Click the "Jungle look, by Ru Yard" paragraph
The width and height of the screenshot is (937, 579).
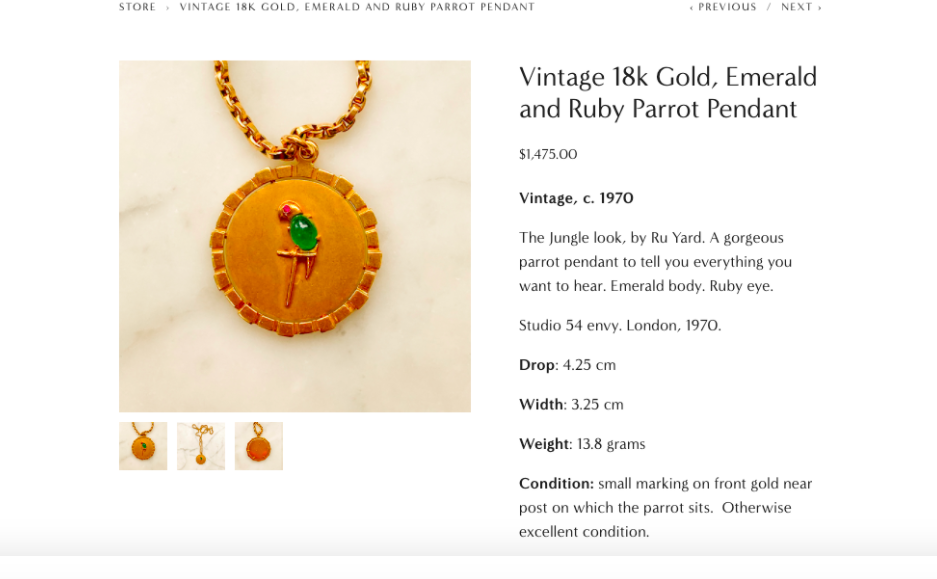[x=656, y=262]
